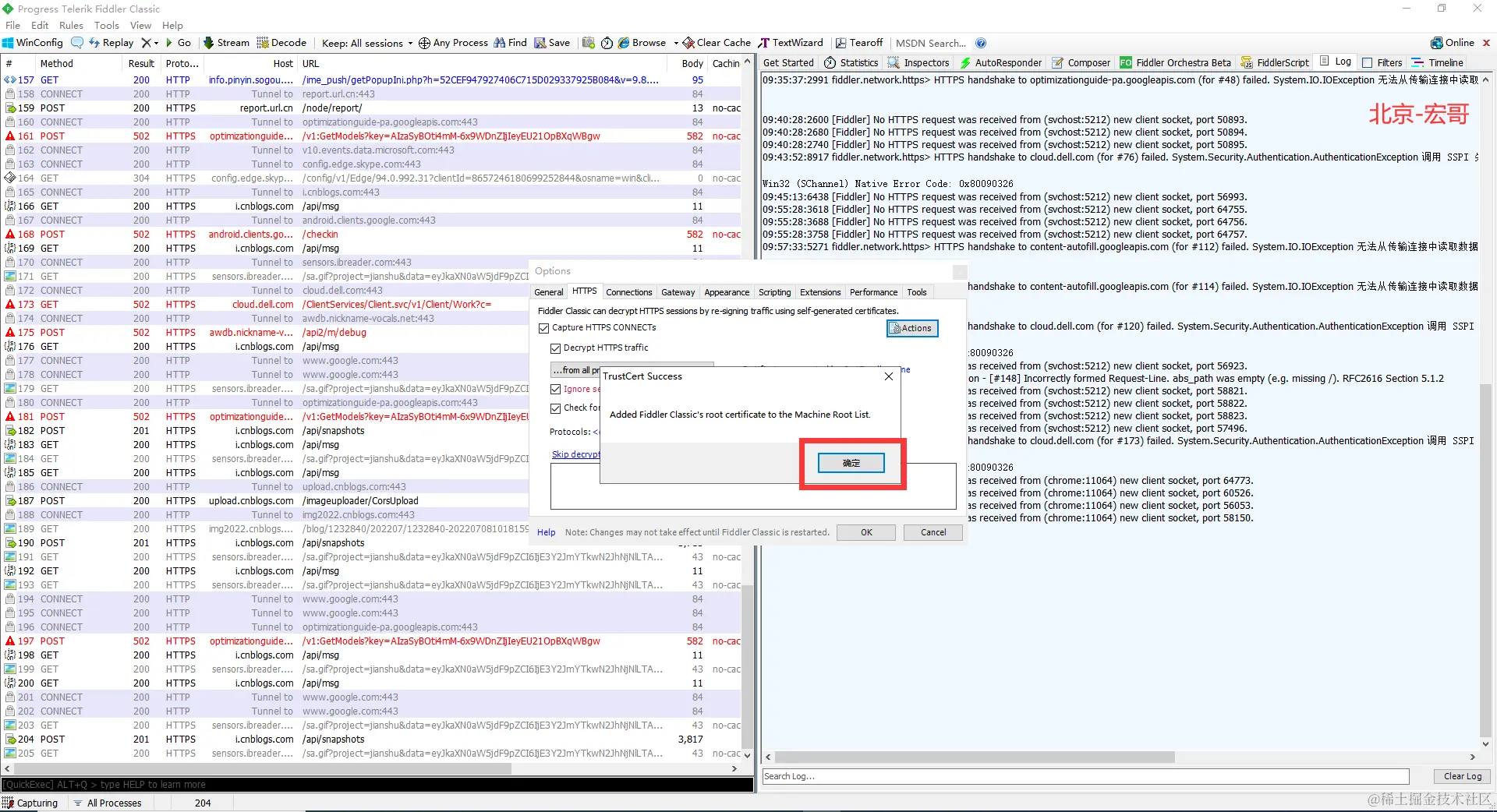Open the Help menu in the menu bar

pyautogui.click(x=172, y=25)
